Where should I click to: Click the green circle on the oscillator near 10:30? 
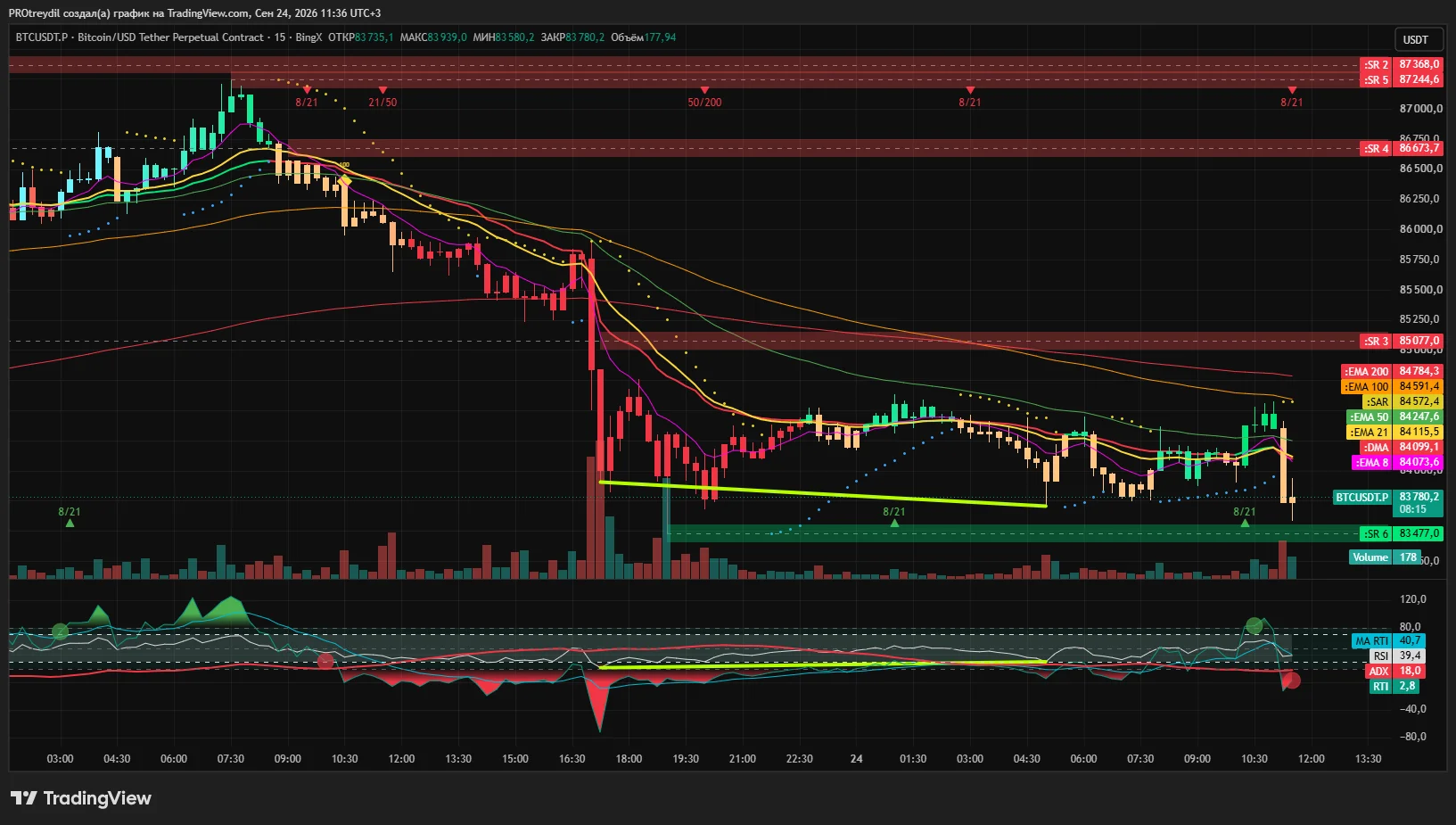click(1254, 626)
